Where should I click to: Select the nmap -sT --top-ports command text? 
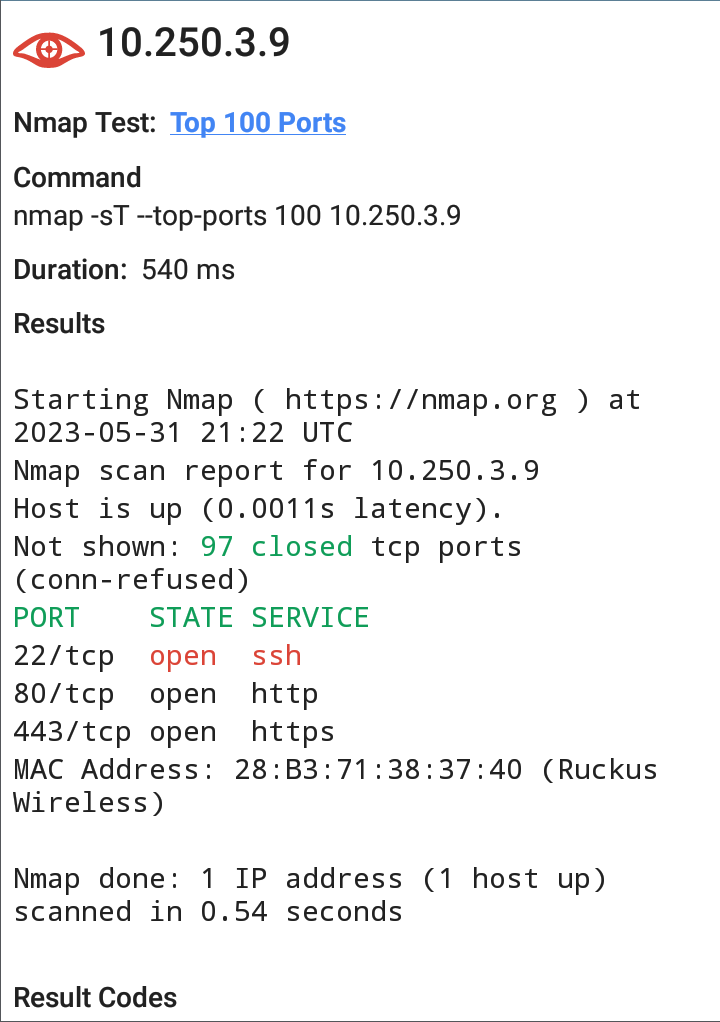point(237,216)
